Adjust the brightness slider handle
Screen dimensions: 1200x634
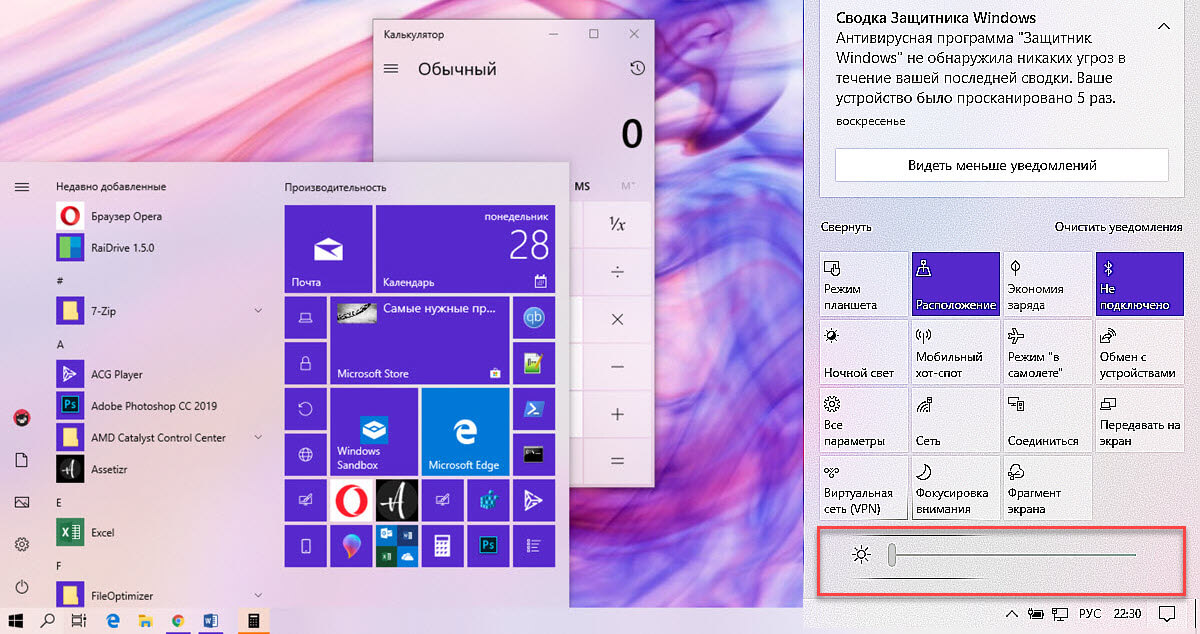(891, 554)
